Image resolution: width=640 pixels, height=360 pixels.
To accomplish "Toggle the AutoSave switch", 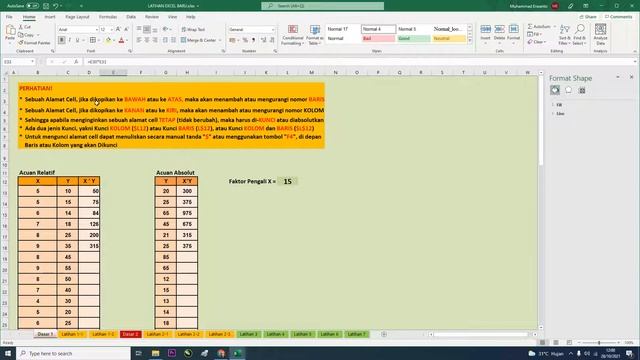I will (32, 6).
